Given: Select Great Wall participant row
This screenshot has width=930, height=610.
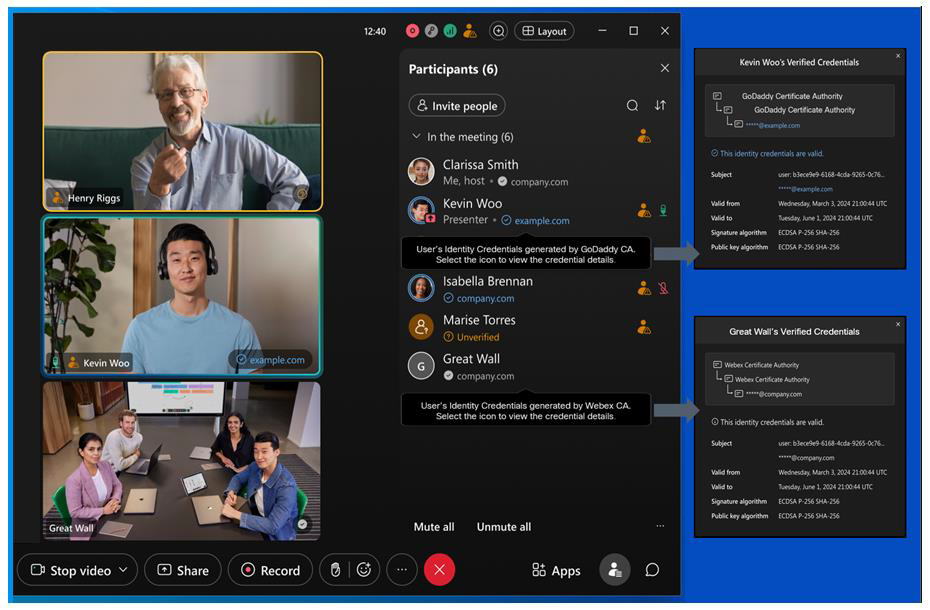Looking at the screenshot, I should pyautogui.click(x=537, y=366).
